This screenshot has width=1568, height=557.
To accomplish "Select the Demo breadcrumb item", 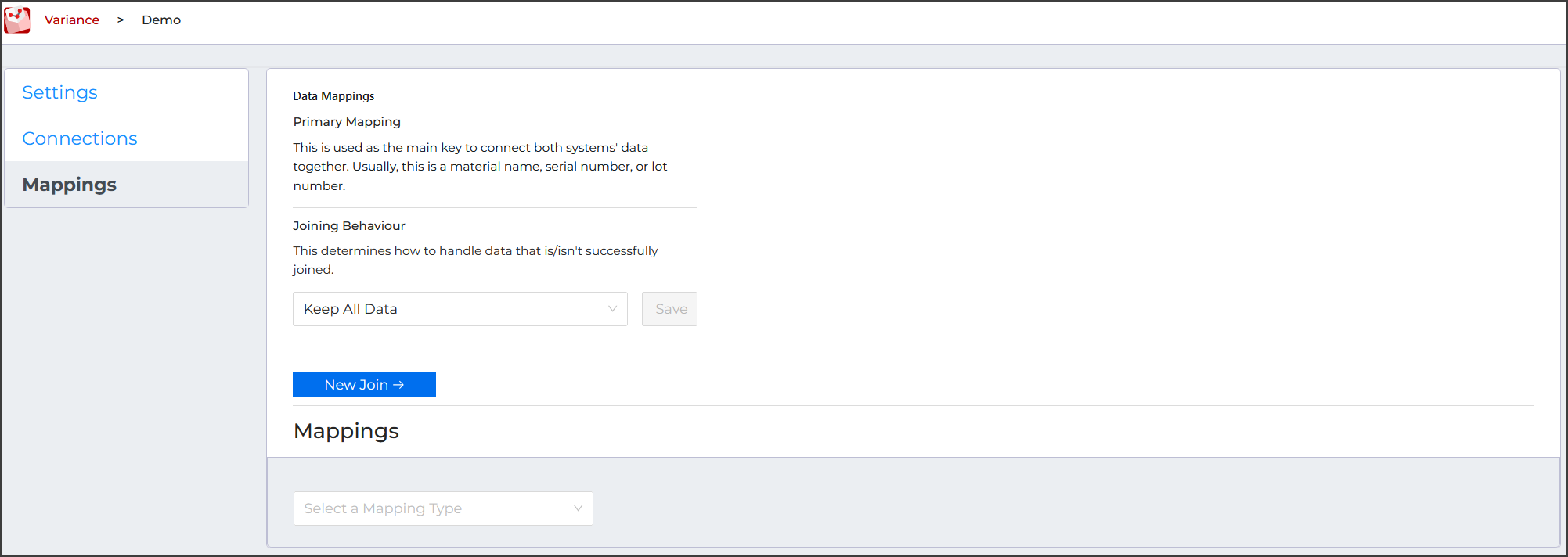I will [x=161, y=20].
